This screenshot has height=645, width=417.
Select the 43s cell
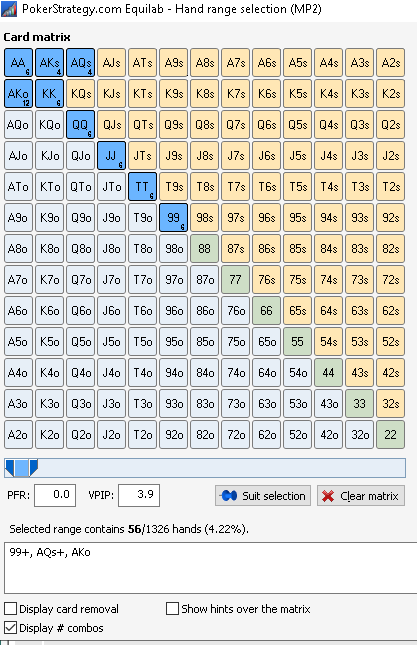click(x=359, y=373)
